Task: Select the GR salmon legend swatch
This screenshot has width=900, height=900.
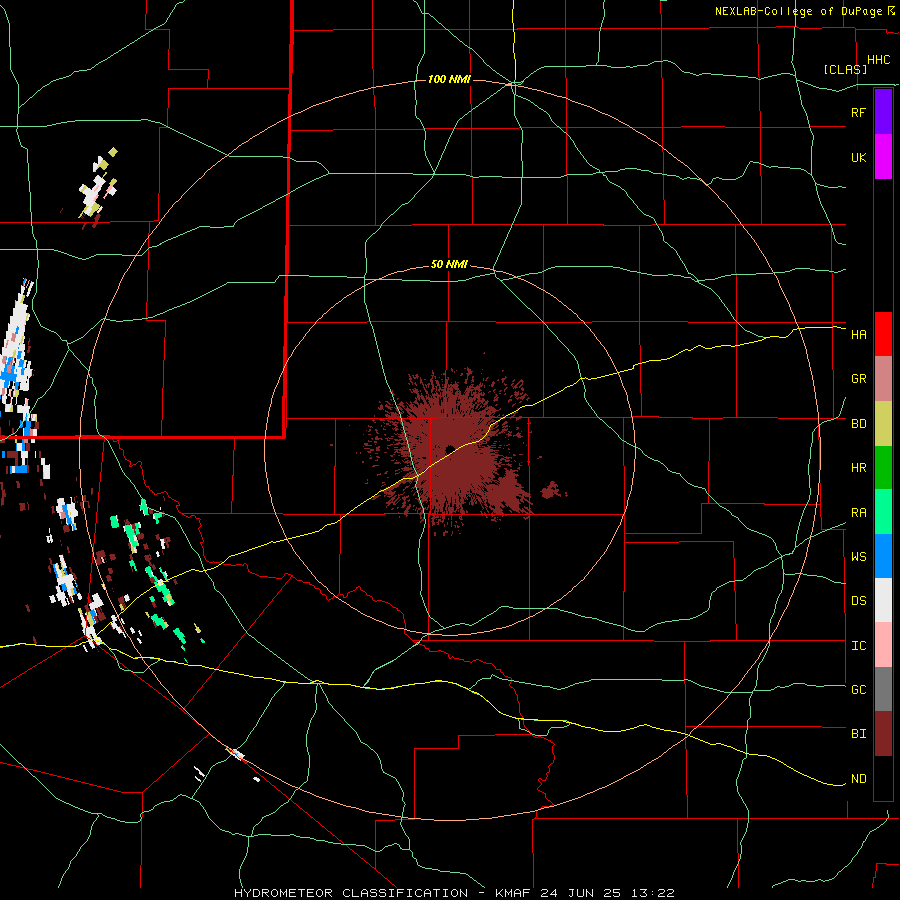Action: pos(883,379)
